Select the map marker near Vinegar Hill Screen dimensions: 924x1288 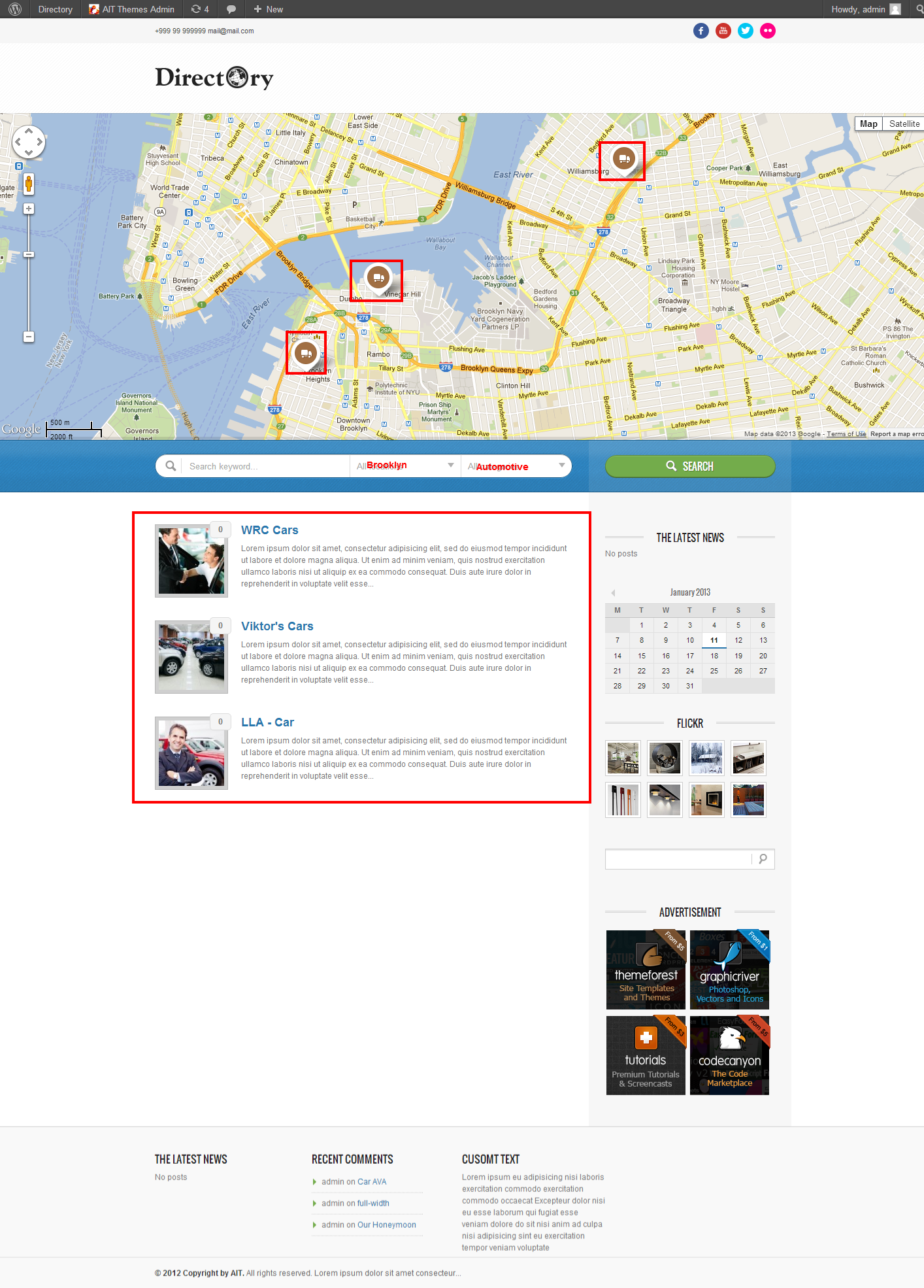378,277
